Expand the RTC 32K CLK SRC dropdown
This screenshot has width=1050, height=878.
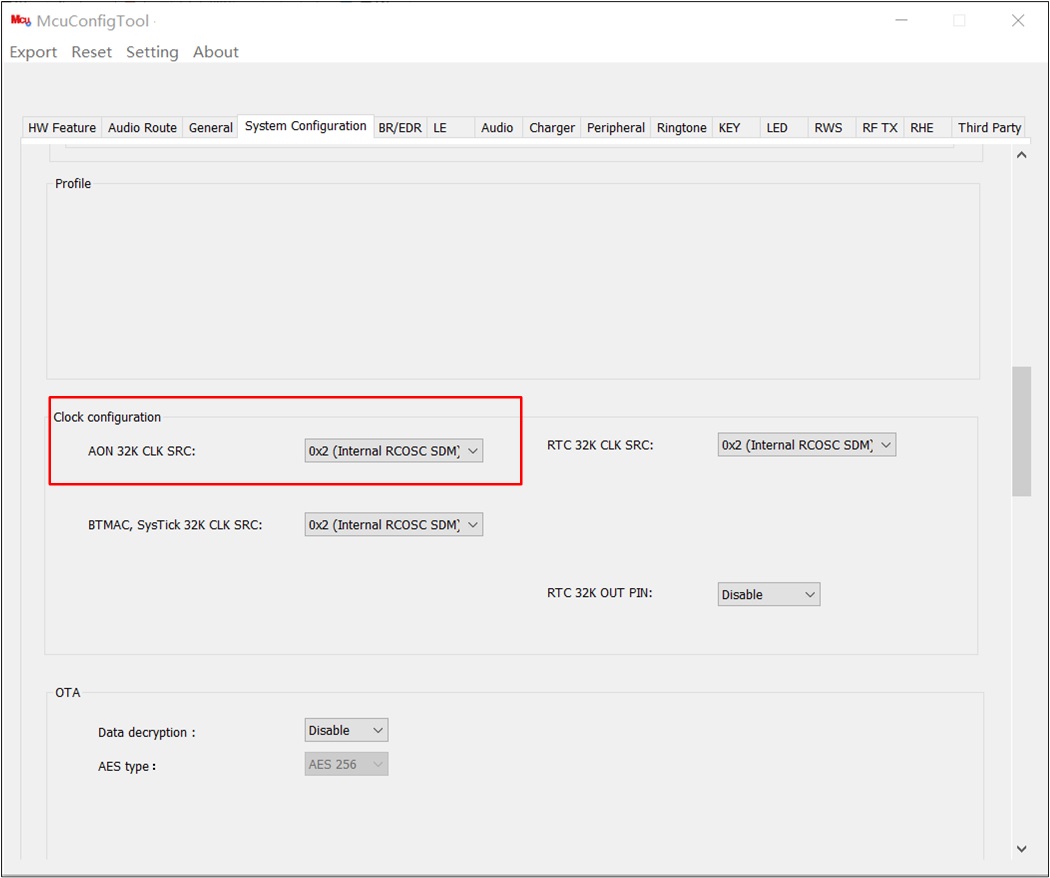pyautogui.click(x=806, y=445)
